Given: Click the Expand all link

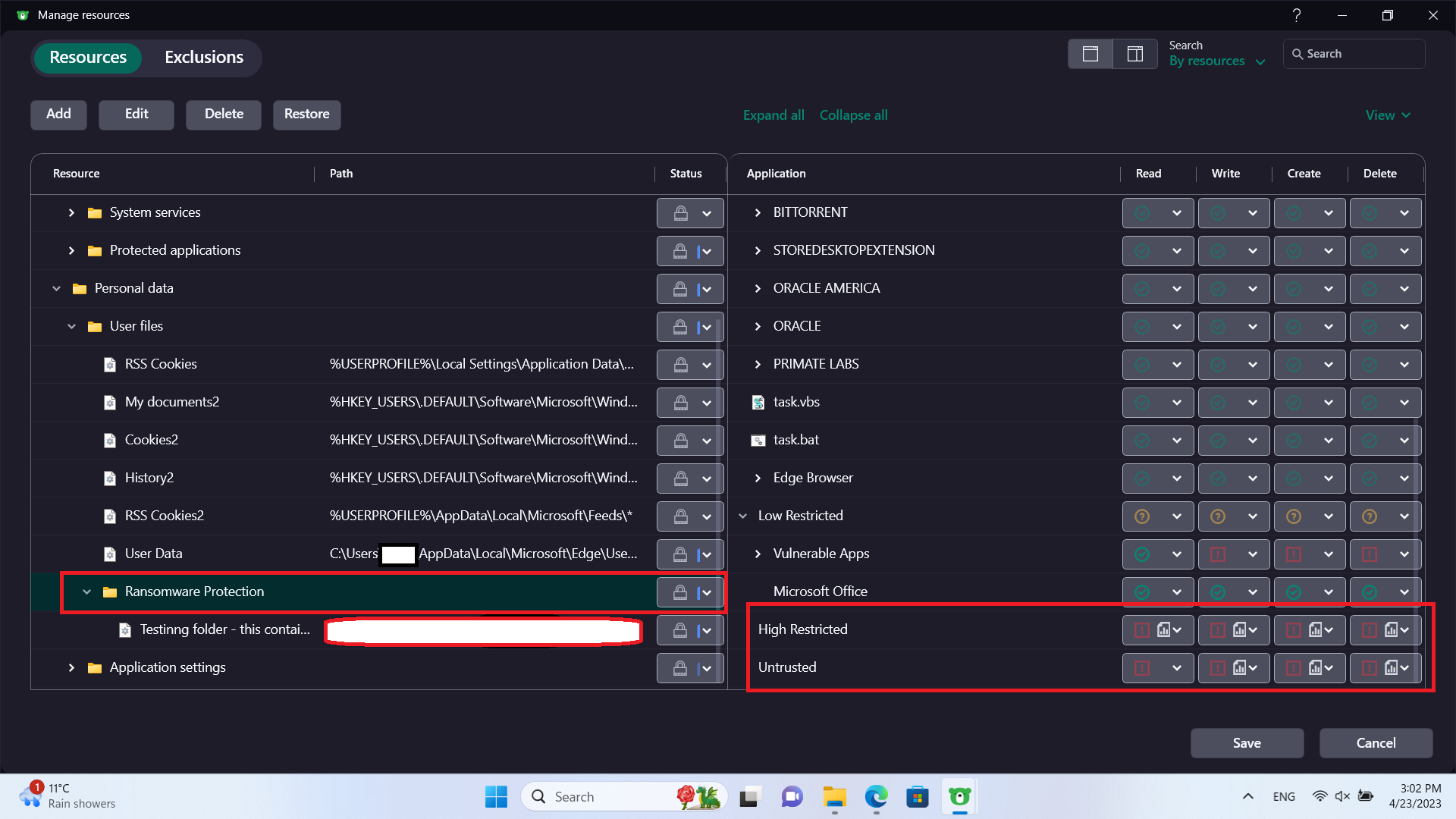Looking at the screenshot, I should tap(773, 115).
